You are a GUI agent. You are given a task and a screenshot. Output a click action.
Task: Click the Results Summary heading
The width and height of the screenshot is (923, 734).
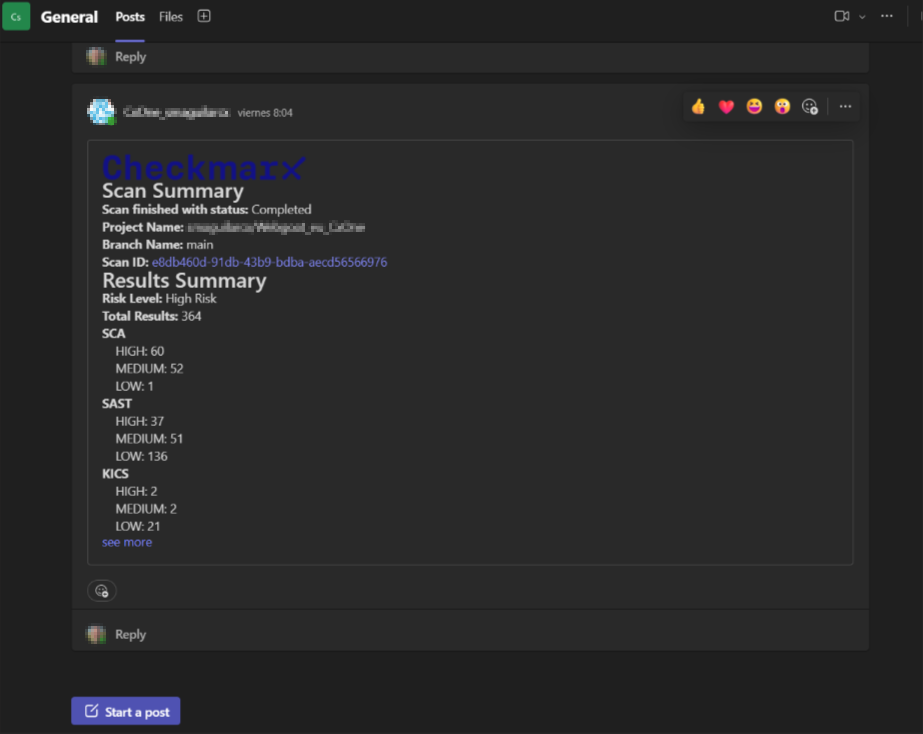coord(184,281)
